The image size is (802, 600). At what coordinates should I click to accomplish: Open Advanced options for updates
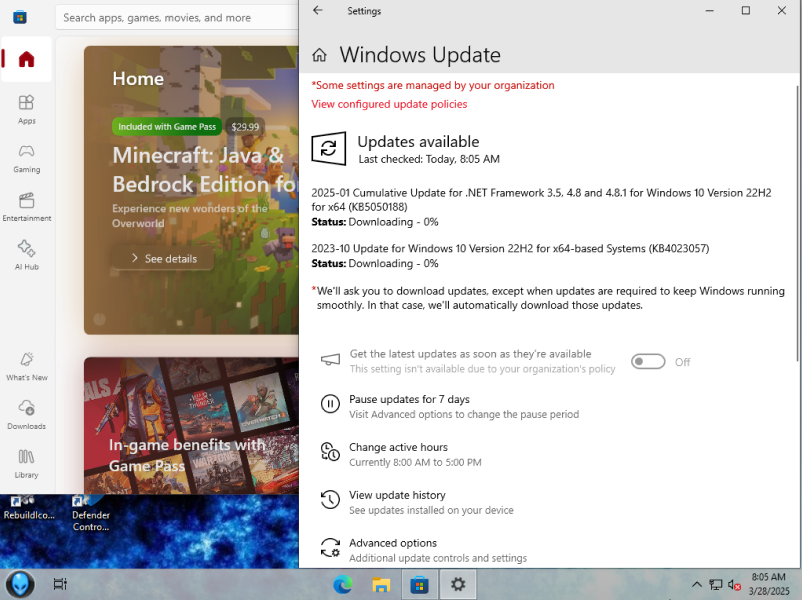coord(393,543)
